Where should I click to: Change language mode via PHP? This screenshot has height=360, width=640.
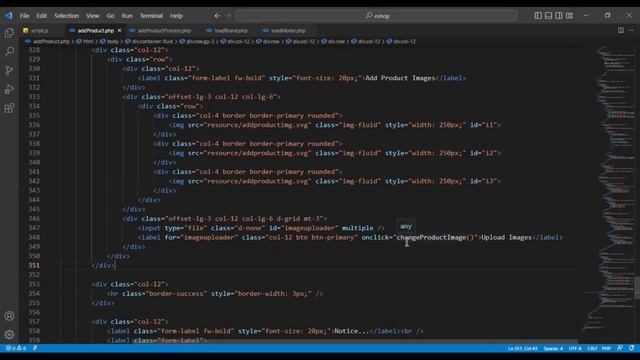606,348
